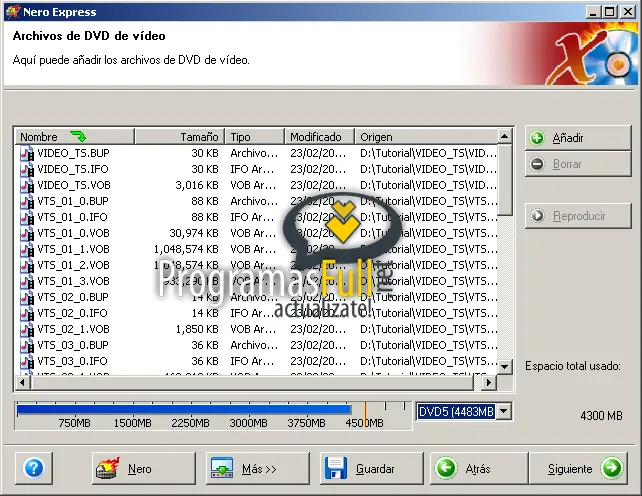Select the VTS_02_1.VOB file name
This screenshot has height=496, width=642.
(x=73, y=329)
